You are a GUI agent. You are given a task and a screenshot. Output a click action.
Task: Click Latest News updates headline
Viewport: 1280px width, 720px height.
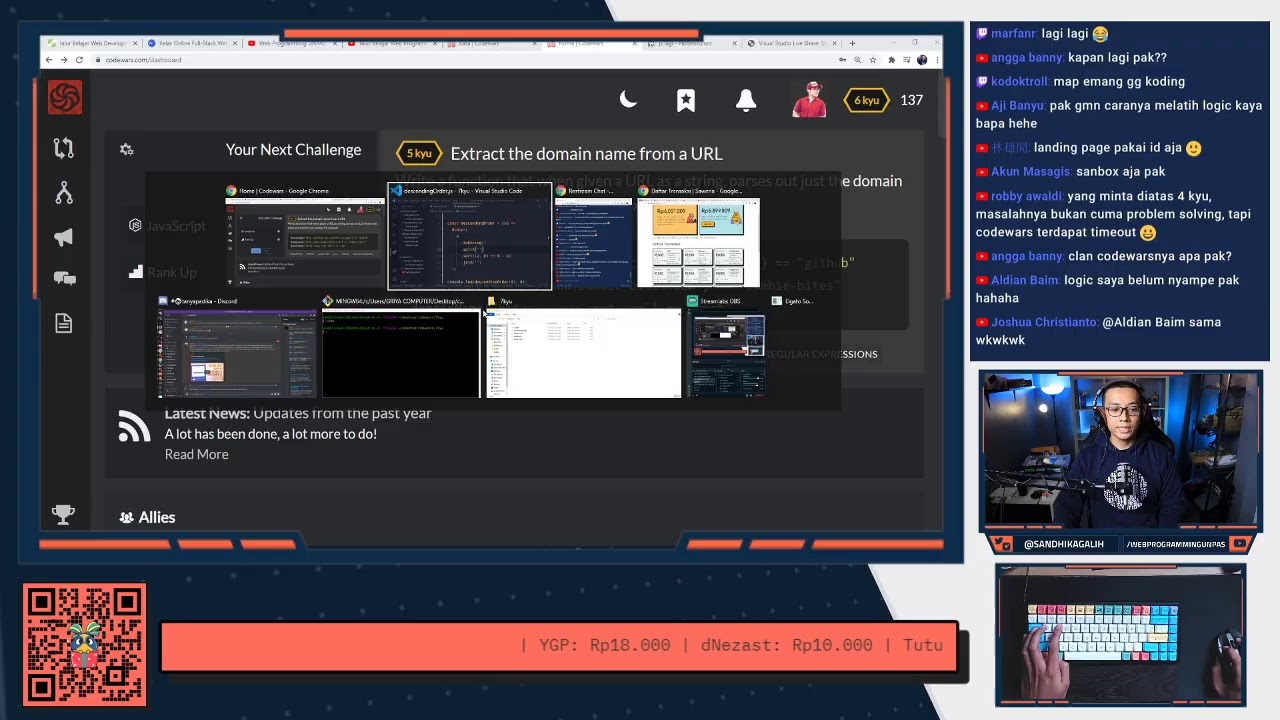click(298, 413)
